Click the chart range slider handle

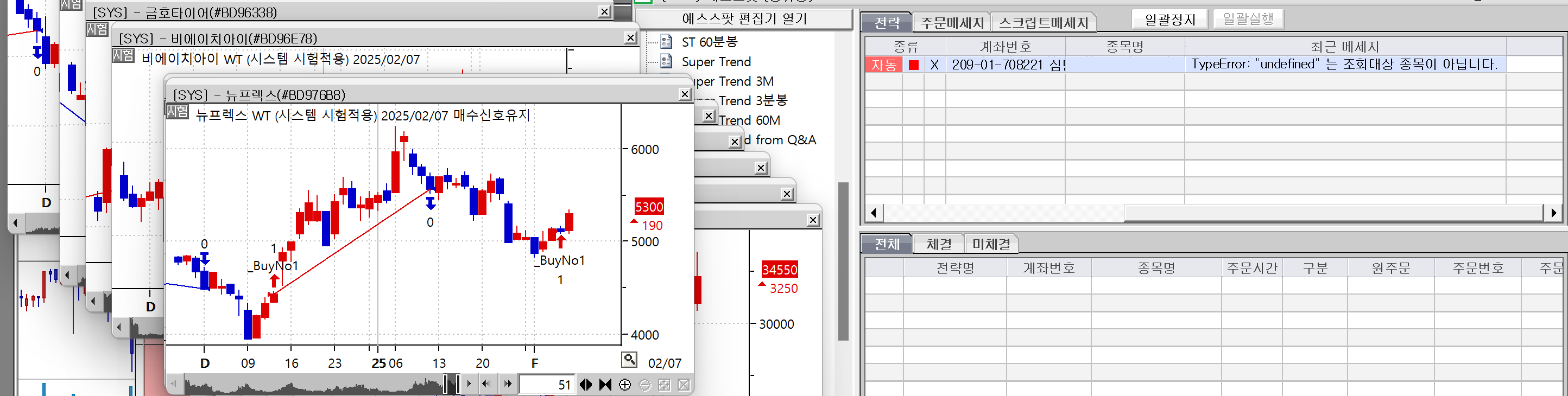452,384
